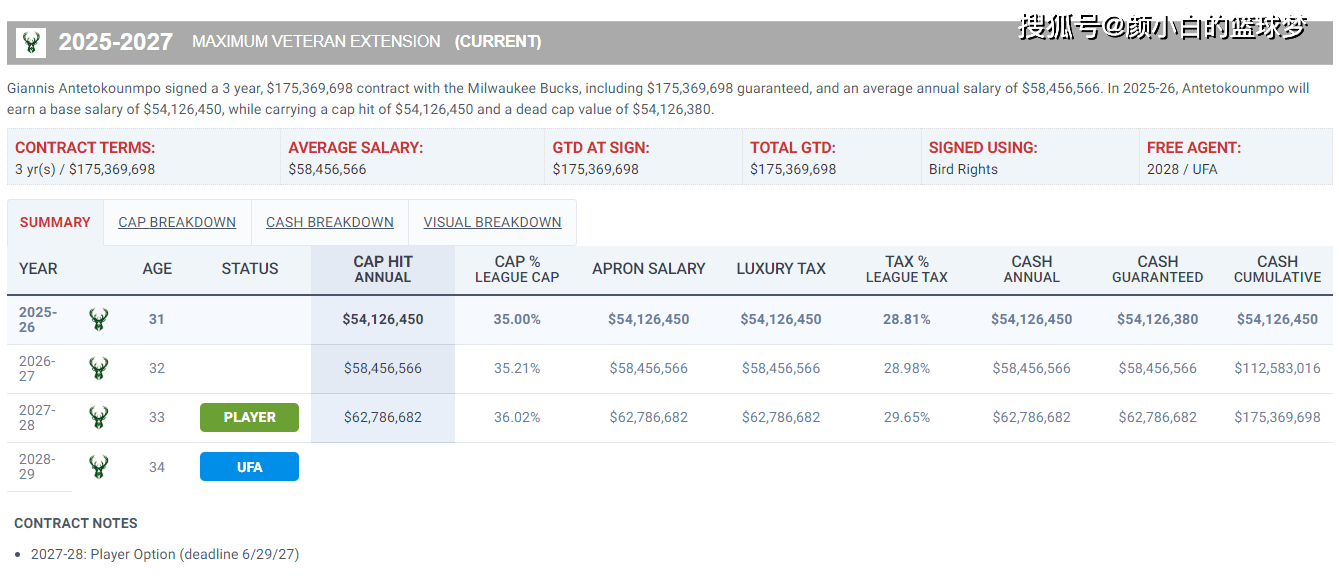Switch to the Summary tab
Viewport: 1339px width, 584px height.
55,222
